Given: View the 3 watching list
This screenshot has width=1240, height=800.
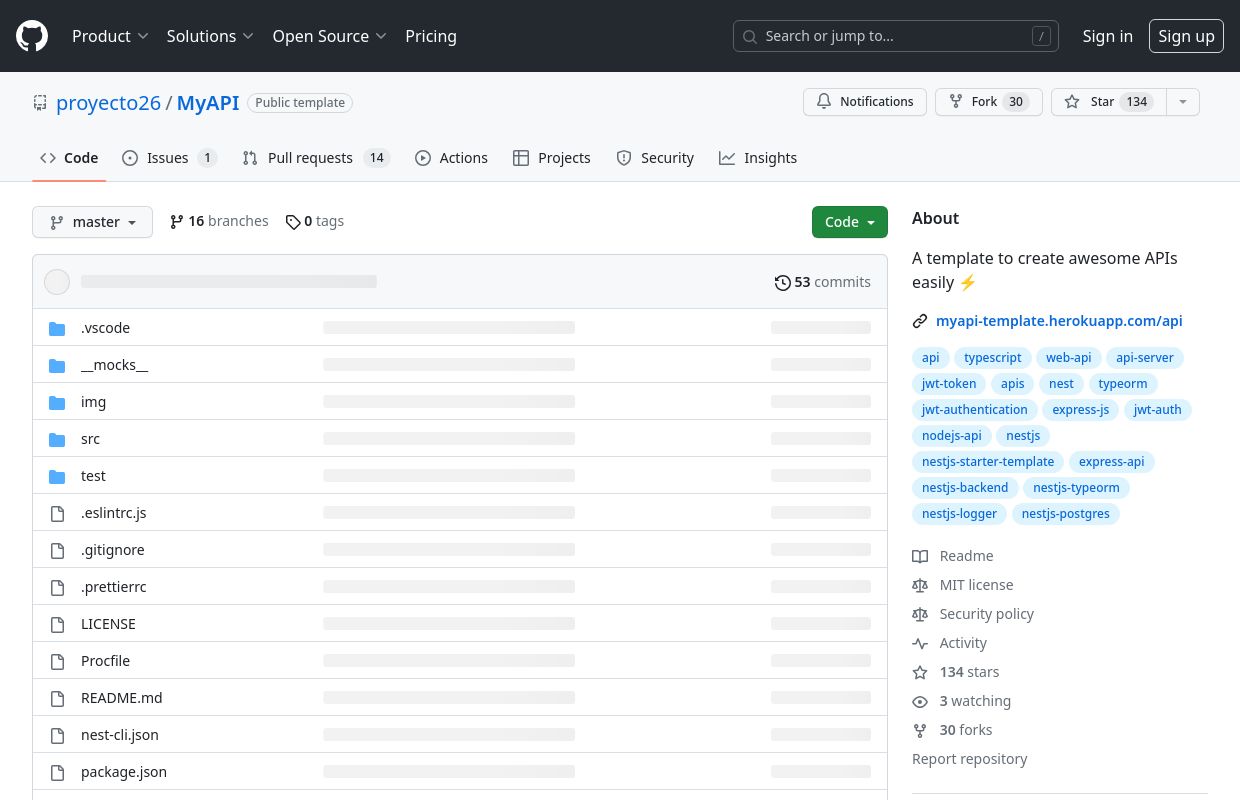Looking at the screenshot, I should (x=962, y=701).
